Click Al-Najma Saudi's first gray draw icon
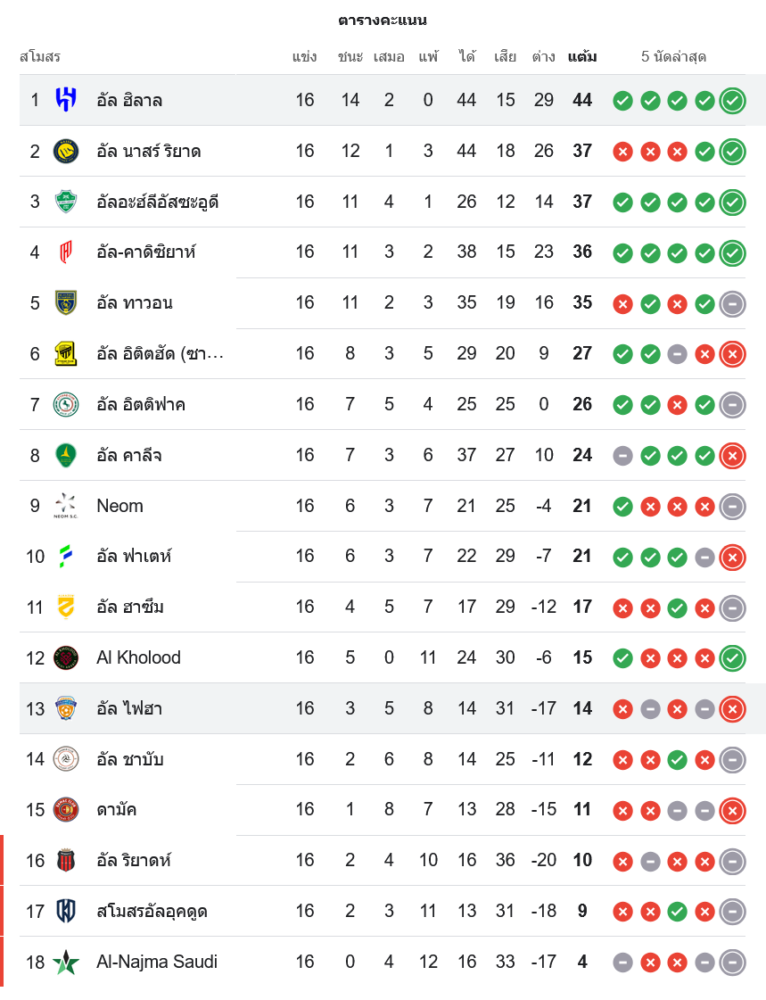 622,962
